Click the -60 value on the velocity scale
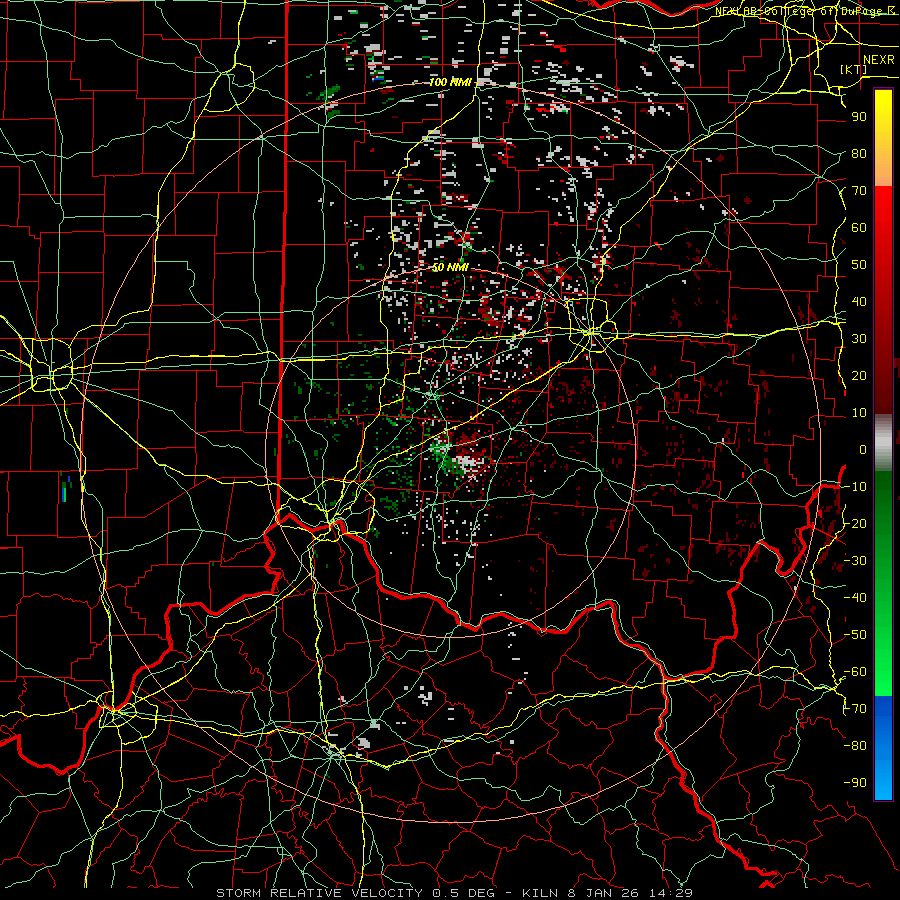This screenshot has width=900, height=900. pyautogui.click(x=855, y=672)
